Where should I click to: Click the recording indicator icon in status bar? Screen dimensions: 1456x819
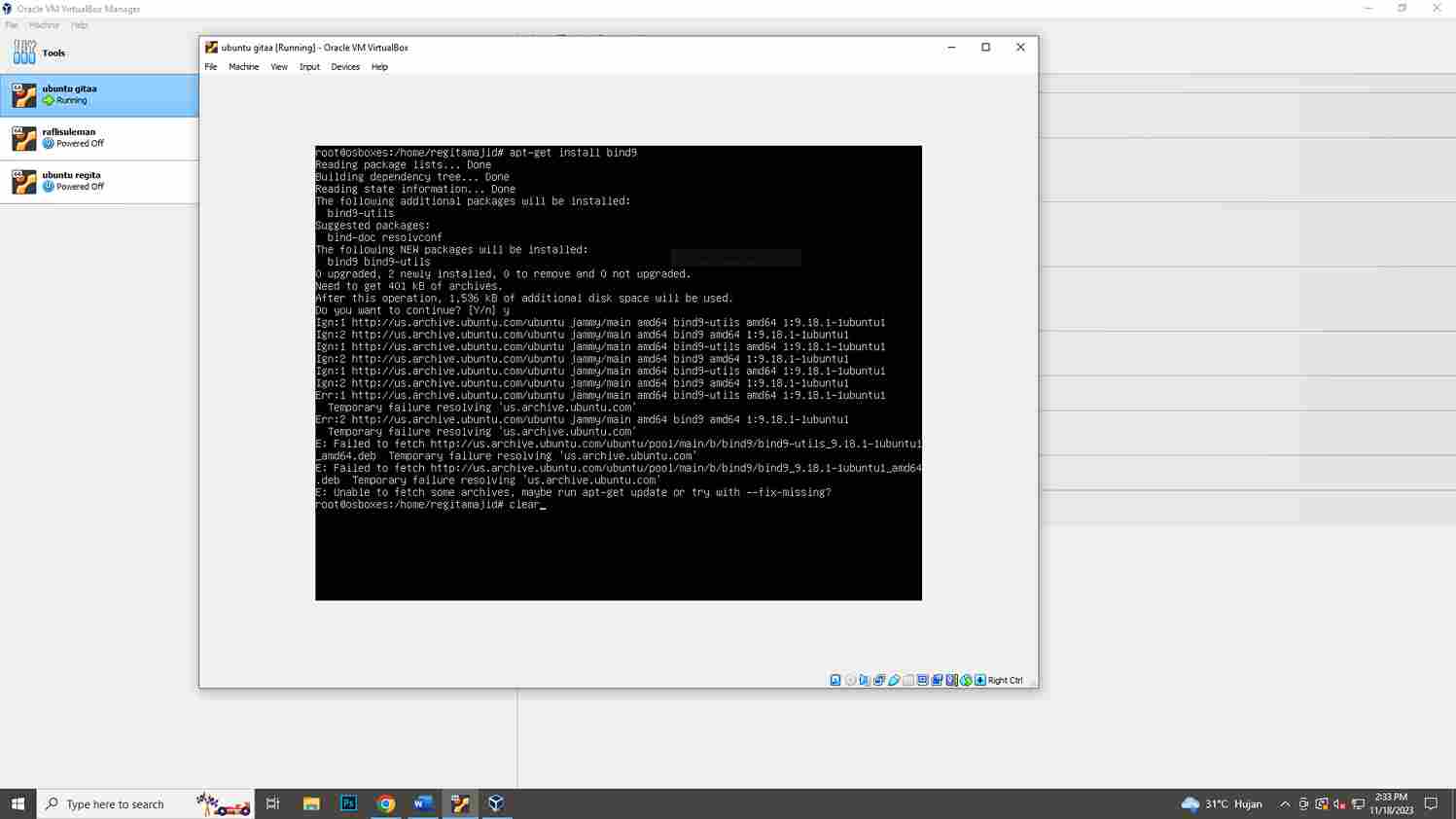point(938,680)
